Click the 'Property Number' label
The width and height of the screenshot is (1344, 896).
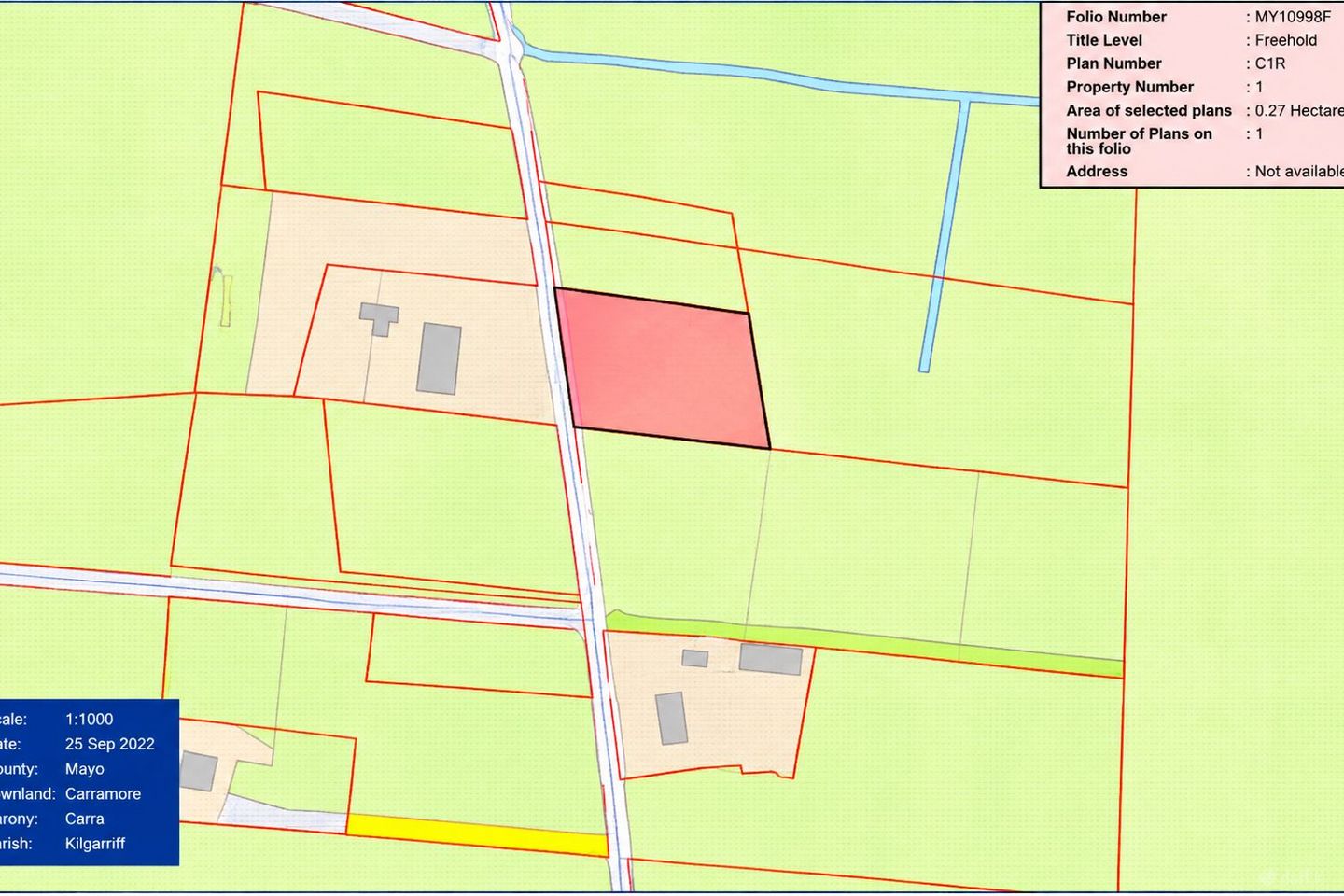click(x=1130, y=87)
